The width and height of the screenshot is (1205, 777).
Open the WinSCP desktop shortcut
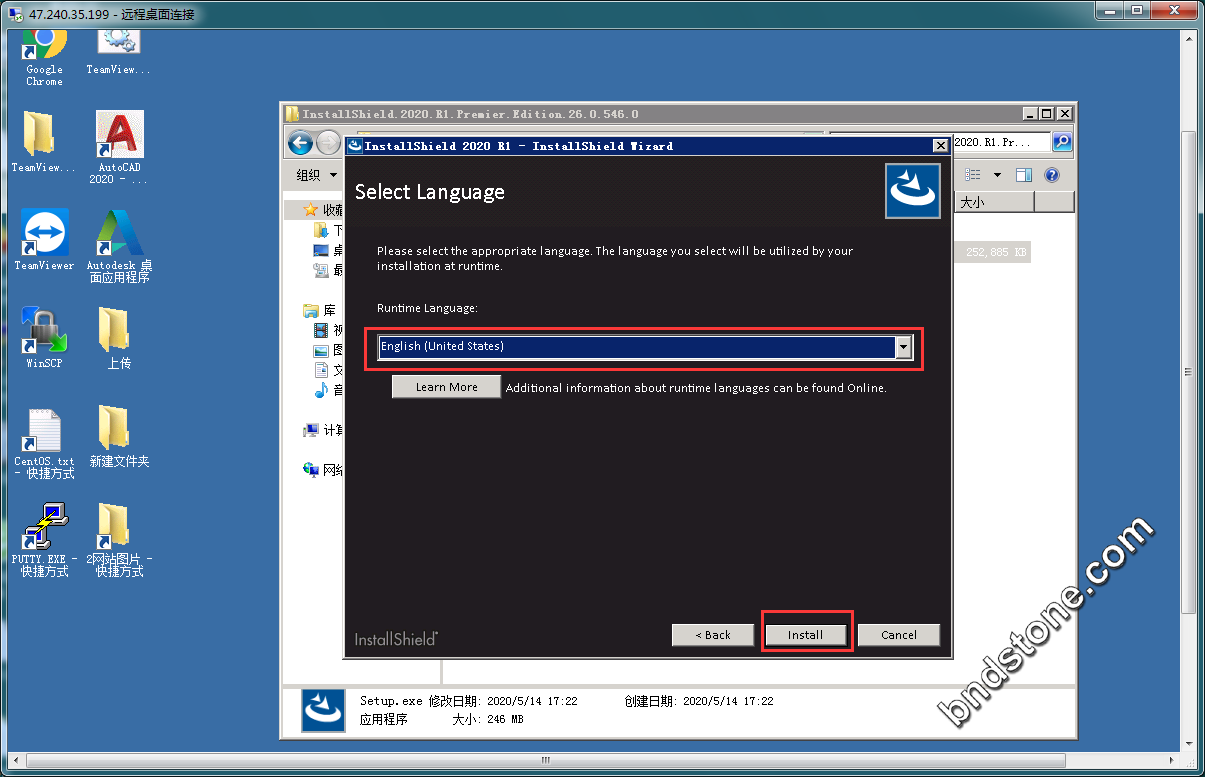pyautogui.click(x=44, y=332)
